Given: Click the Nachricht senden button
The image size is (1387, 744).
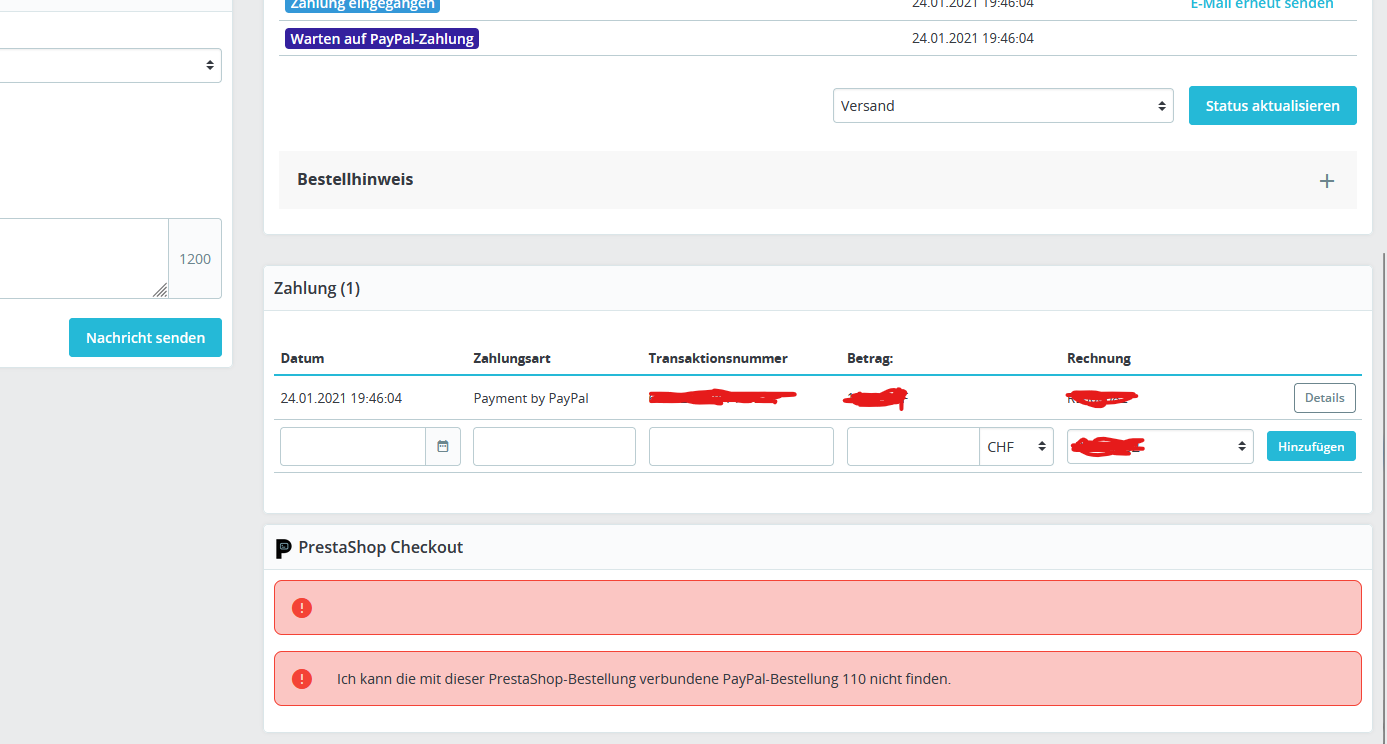Looking at the screenshot, I should [x=145, y=338].
